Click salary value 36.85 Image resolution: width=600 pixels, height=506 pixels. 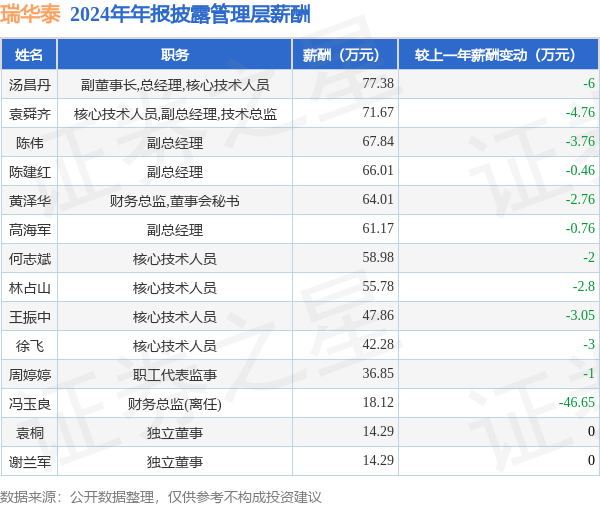tap(378, 373)
